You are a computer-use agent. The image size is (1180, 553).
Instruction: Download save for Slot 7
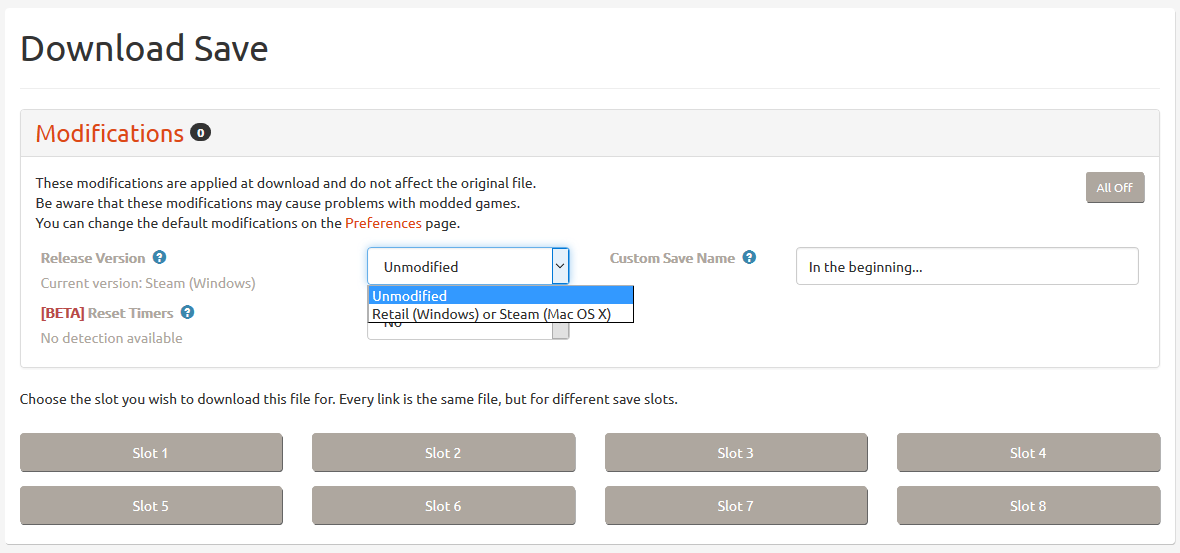pos(736,506)
